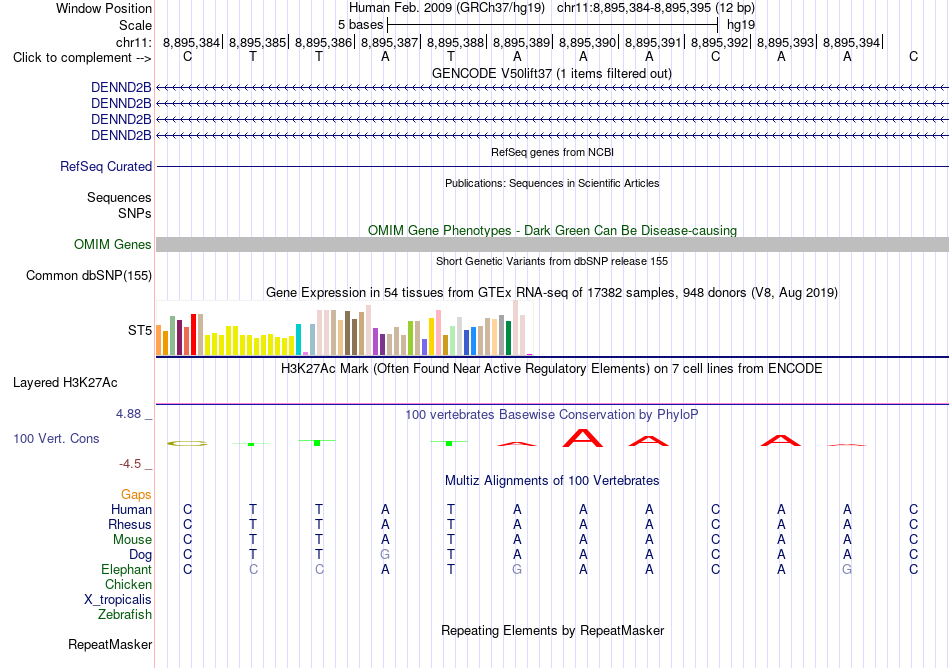Click the H3K27Ac Mark track title
This screenshot has width=950, height=668.
tap(551, 369)
